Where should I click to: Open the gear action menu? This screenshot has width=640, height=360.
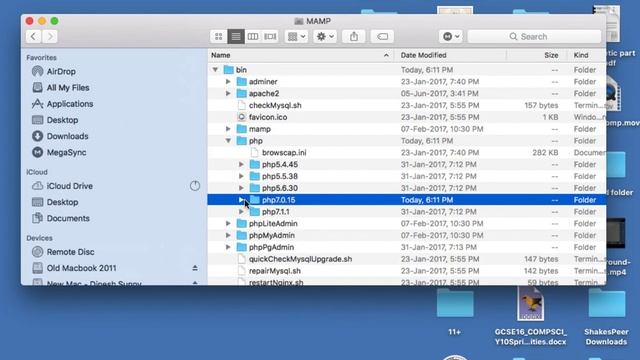(325, 37)
